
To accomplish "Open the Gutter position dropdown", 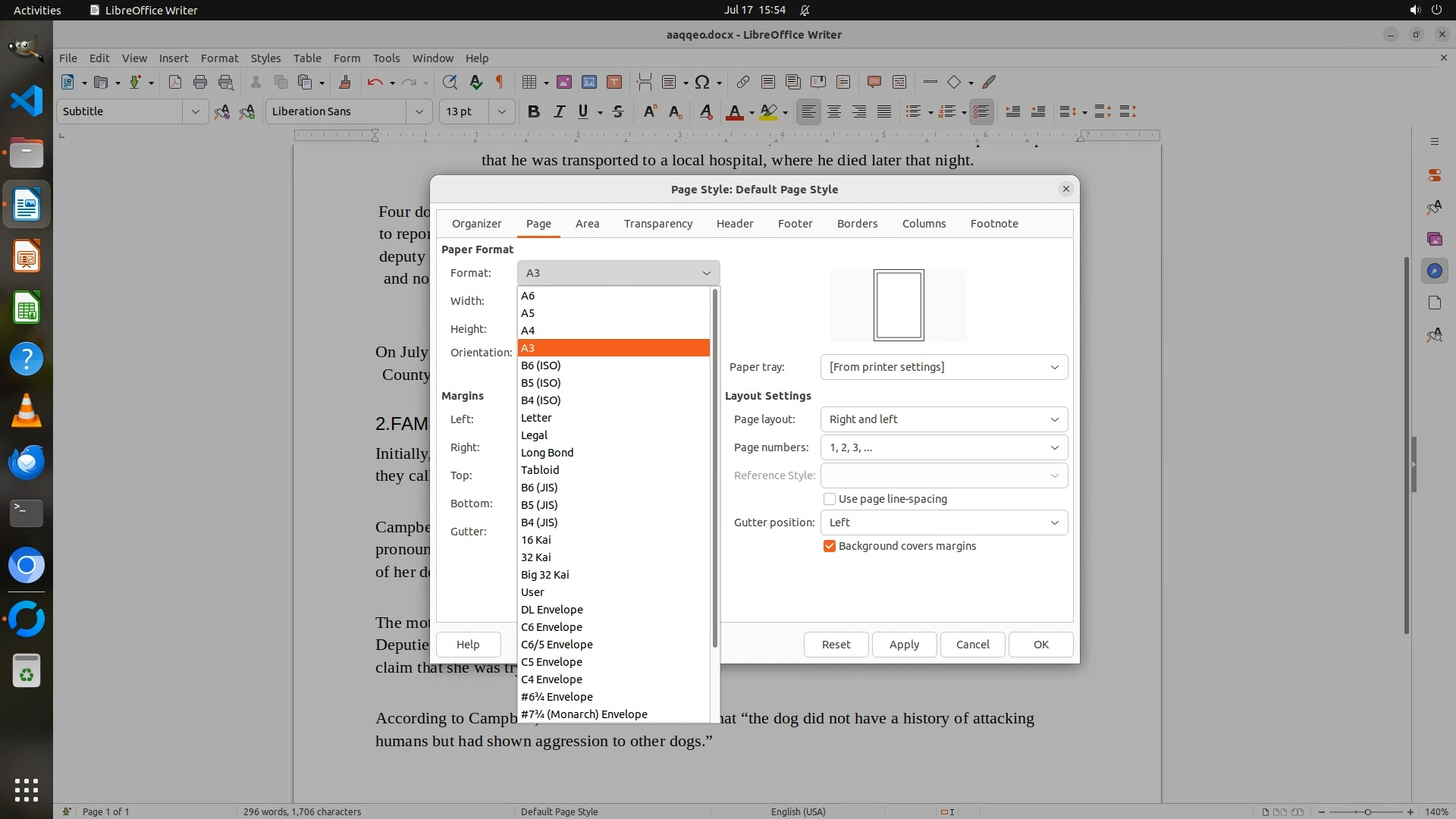I will pos(943,522).
